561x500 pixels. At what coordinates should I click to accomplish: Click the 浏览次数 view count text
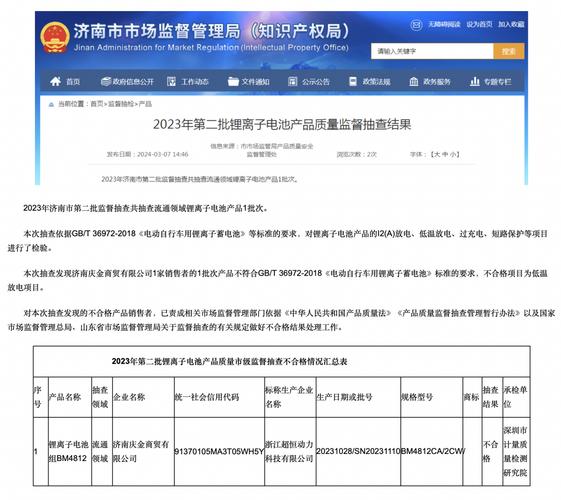pos(357,155)
